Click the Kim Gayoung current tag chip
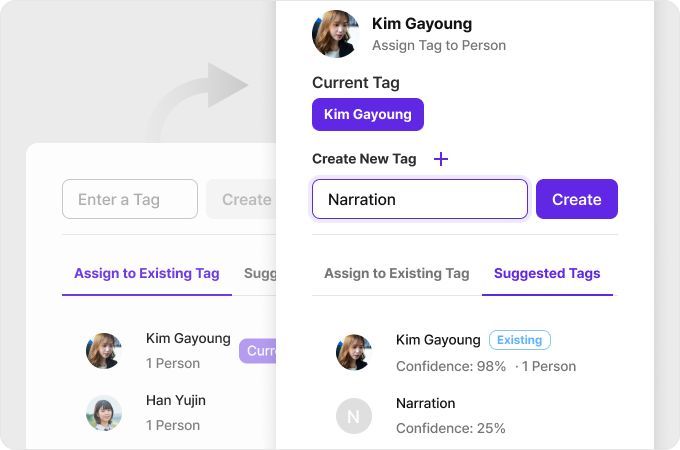The image size is (680, 450). click(367, 114)
